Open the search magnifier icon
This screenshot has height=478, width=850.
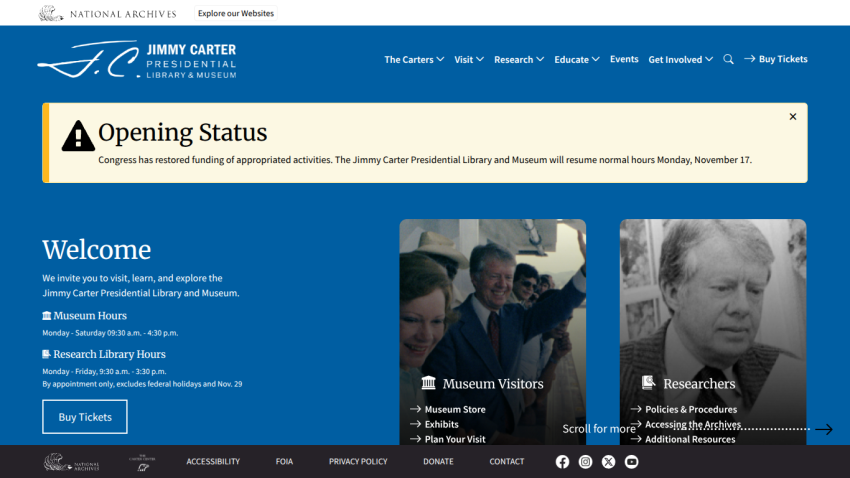(x=728, y=59)
